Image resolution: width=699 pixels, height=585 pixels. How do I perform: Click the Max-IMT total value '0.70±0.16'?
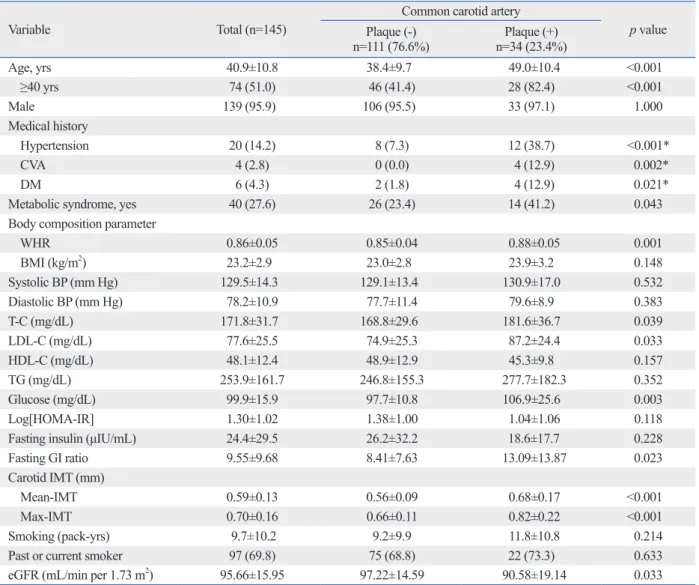click(x=252, y=517)
